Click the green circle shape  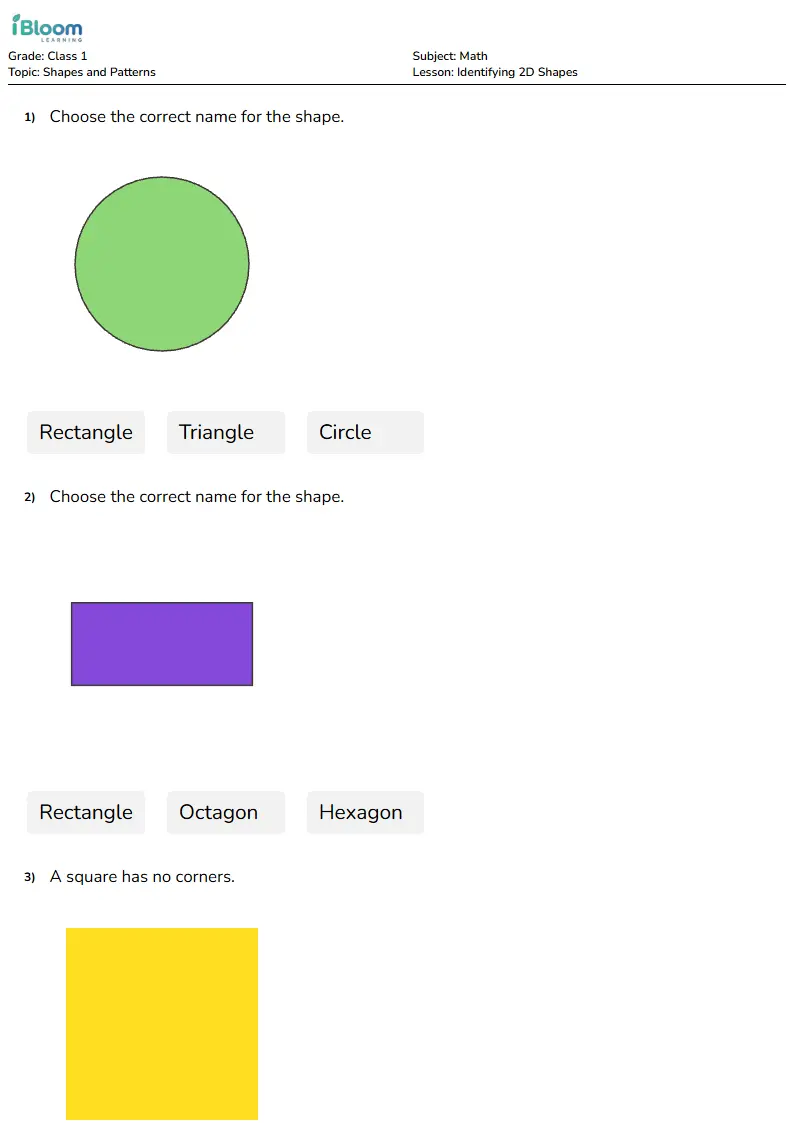[x=162, y=264]
